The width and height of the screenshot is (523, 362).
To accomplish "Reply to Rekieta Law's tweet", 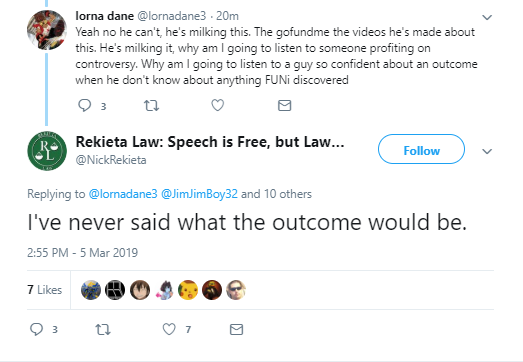I will click(x=37, y=329).
